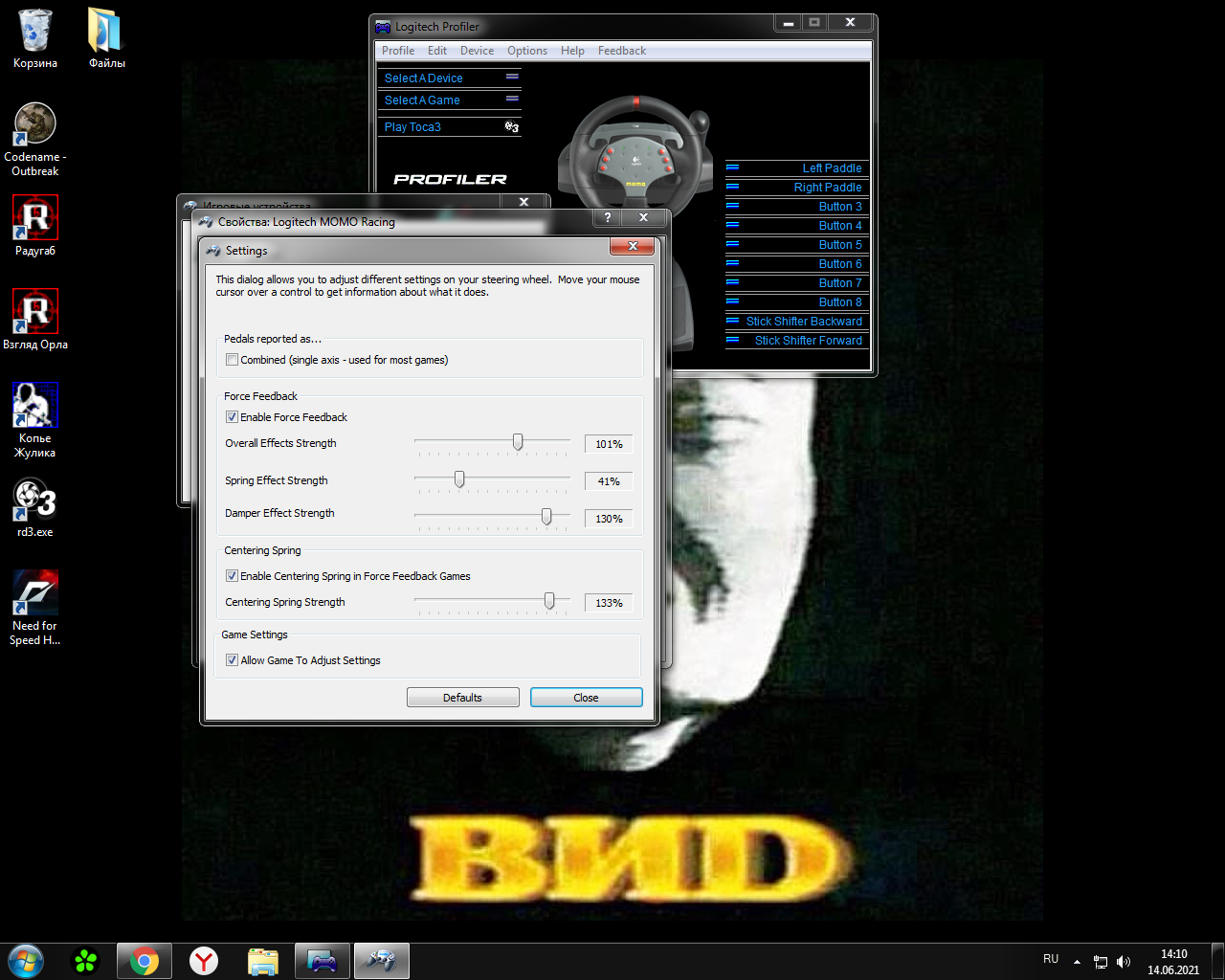Click the Defaults button
The width and height of the screenshot is (1225, 980).
point(462,698)
